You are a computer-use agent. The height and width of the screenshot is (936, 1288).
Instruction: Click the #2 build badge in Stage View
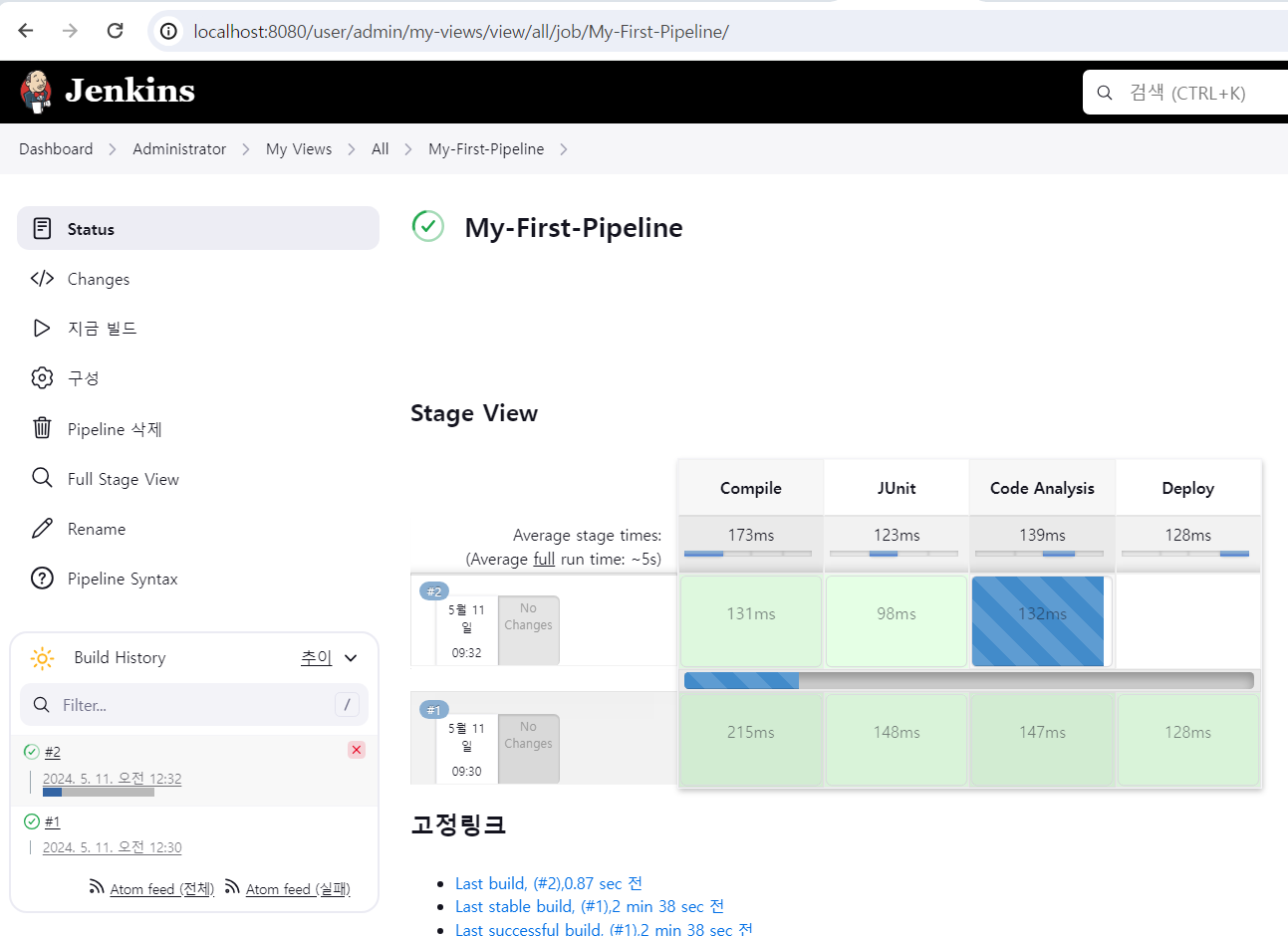point(434,591)
